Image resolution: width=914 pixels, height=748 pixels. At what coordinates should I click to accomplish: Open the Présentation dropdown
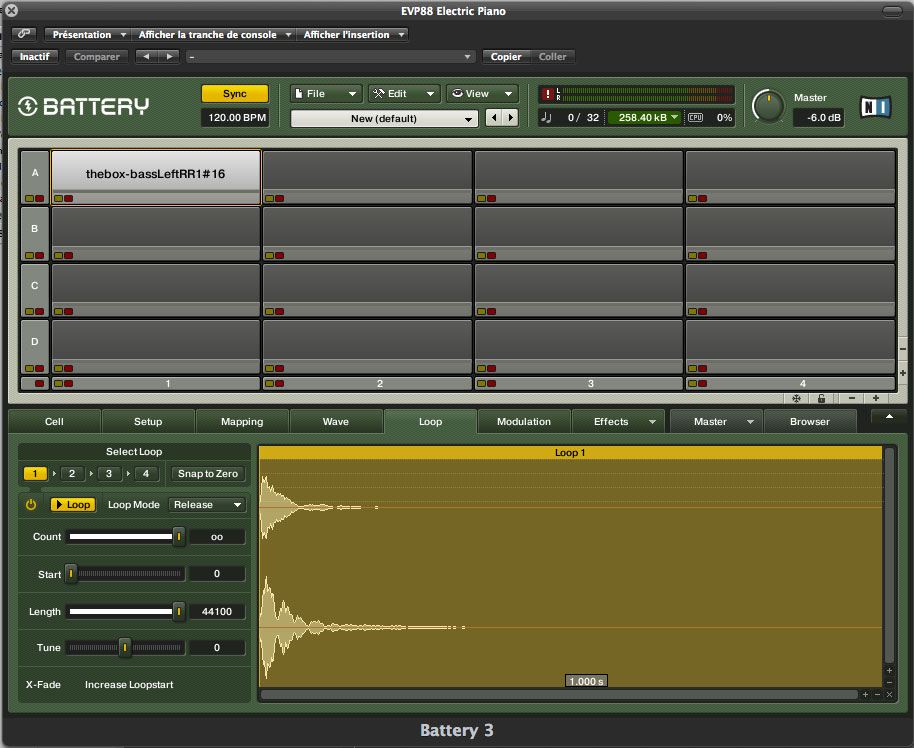88,34
